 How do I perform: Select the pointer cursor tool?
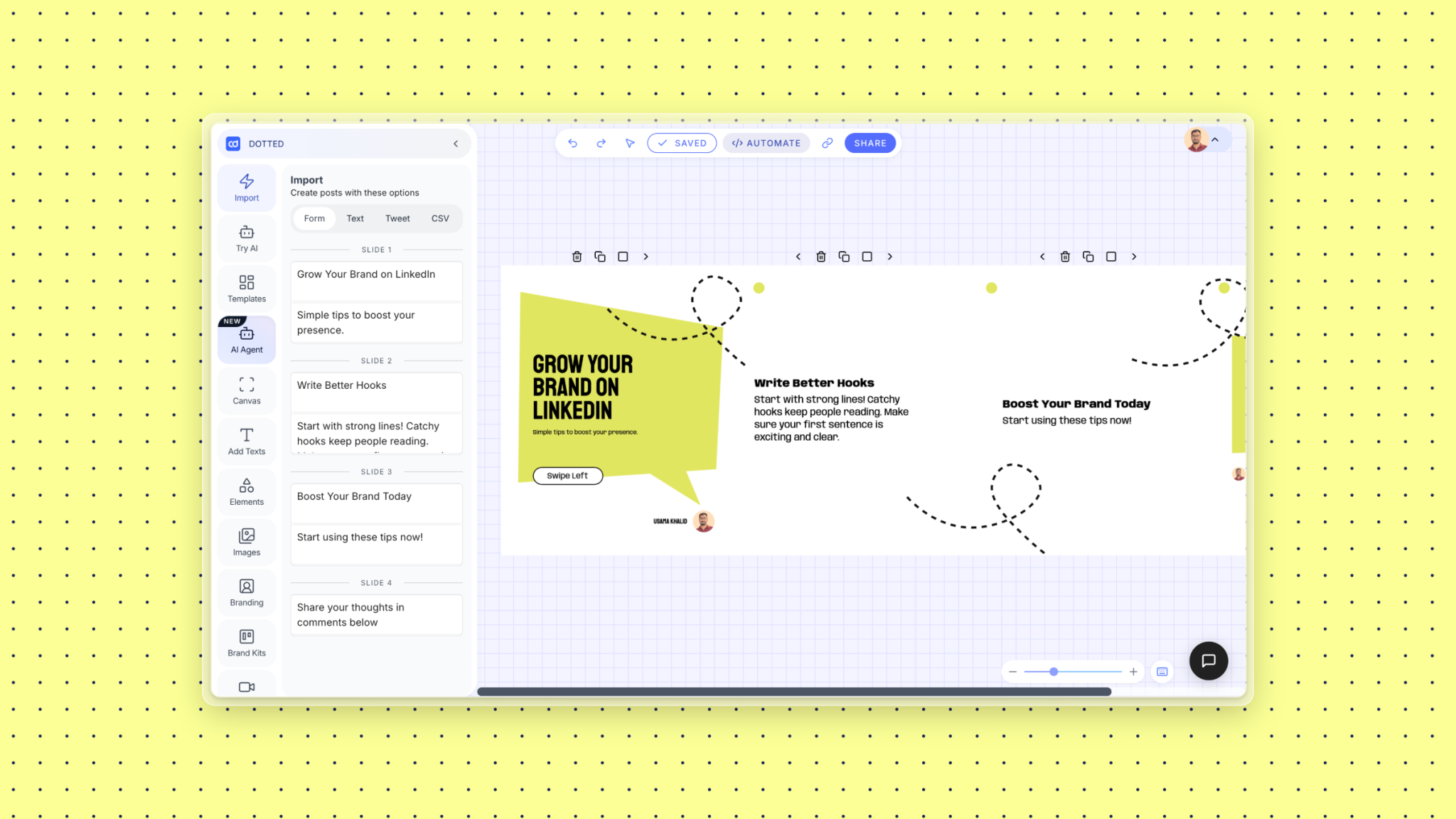[x=630, y=143]
